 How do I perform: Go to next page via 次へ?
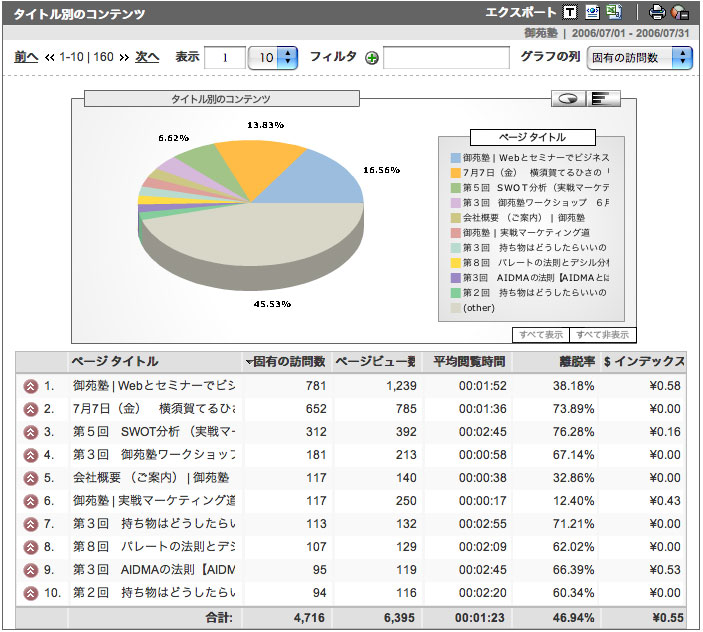pyautogui.click(x=147, y=57)
